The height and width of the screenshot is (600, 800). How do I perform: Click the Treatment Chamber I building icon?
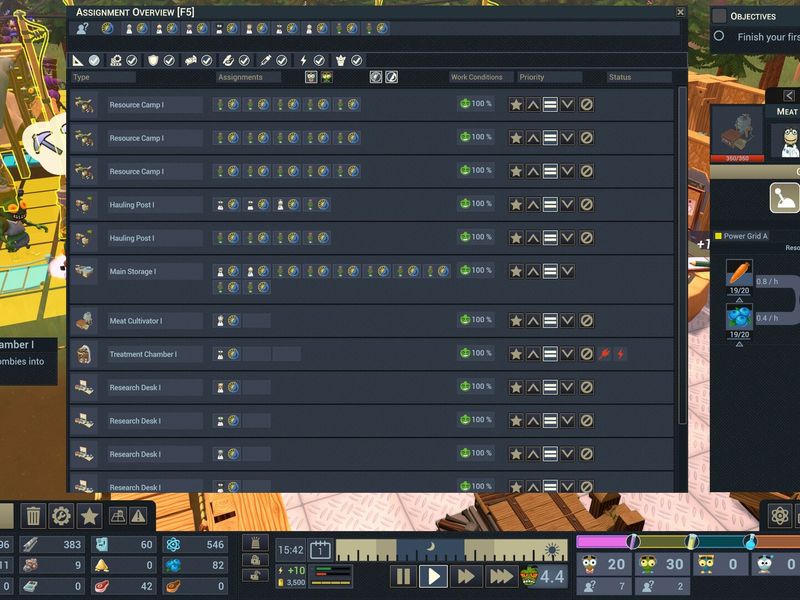84,354
